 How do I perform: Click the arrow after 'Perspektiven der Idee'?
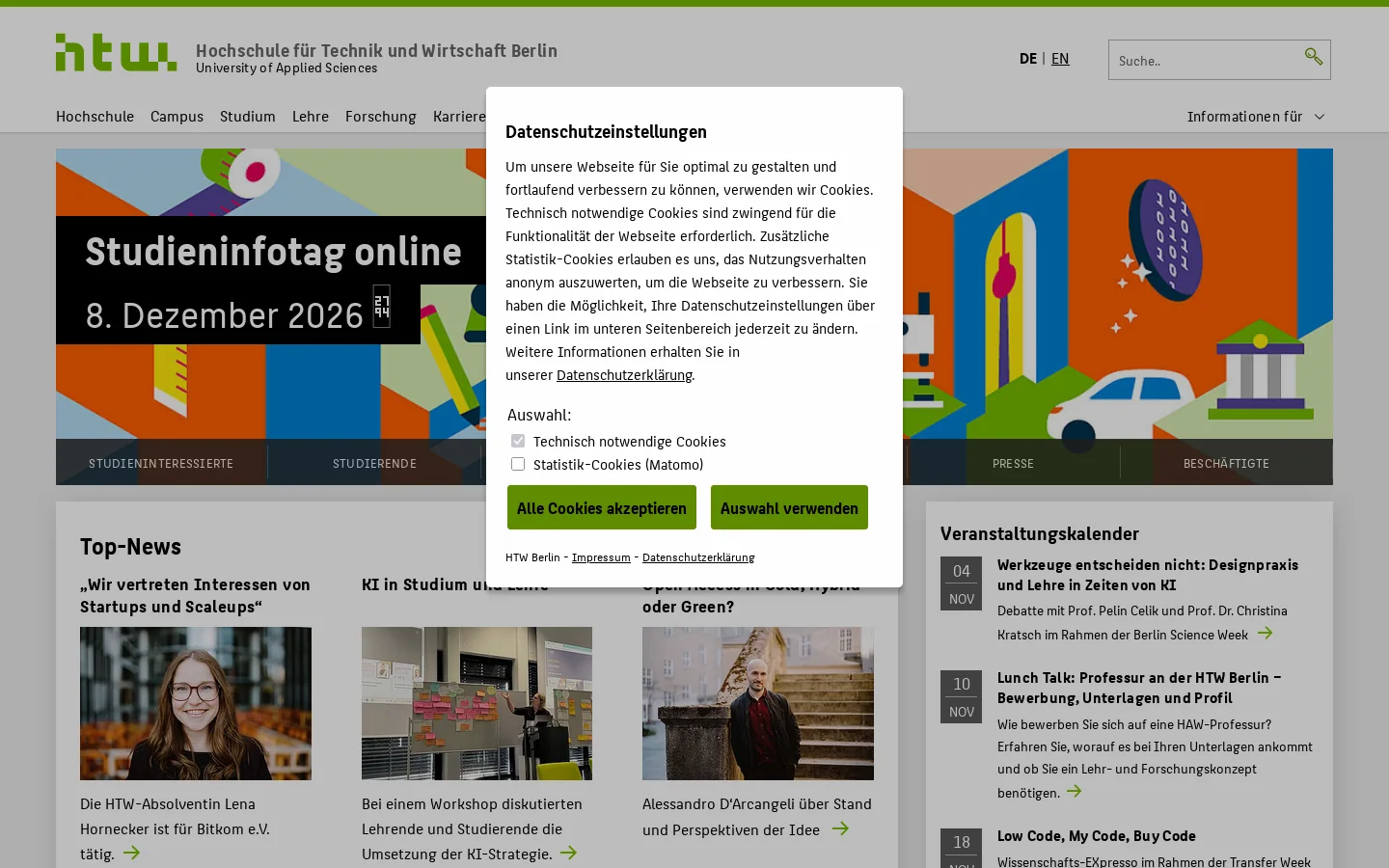point(840,828)
